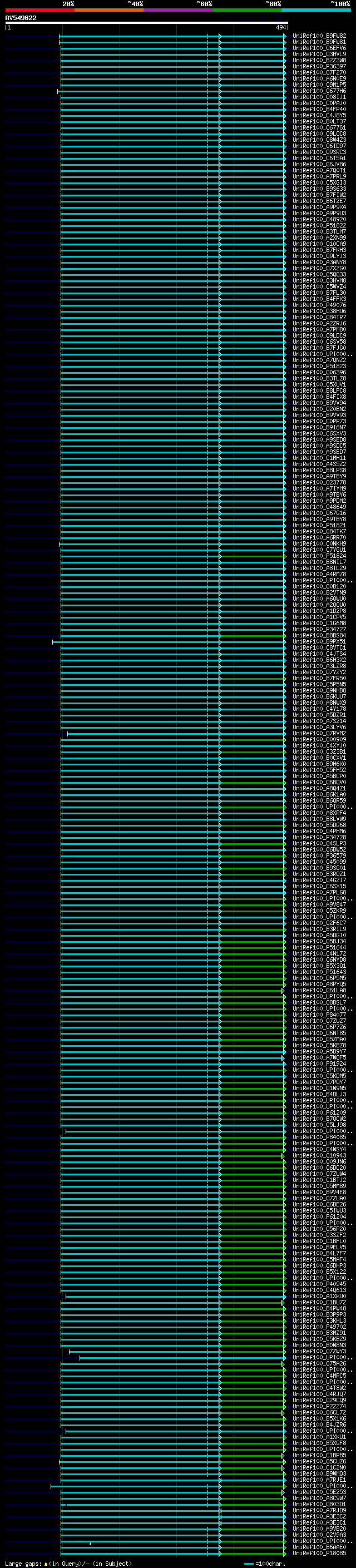
Task: Select hit label UniRef100_Q8W4Z3
Action: (319, 140)
